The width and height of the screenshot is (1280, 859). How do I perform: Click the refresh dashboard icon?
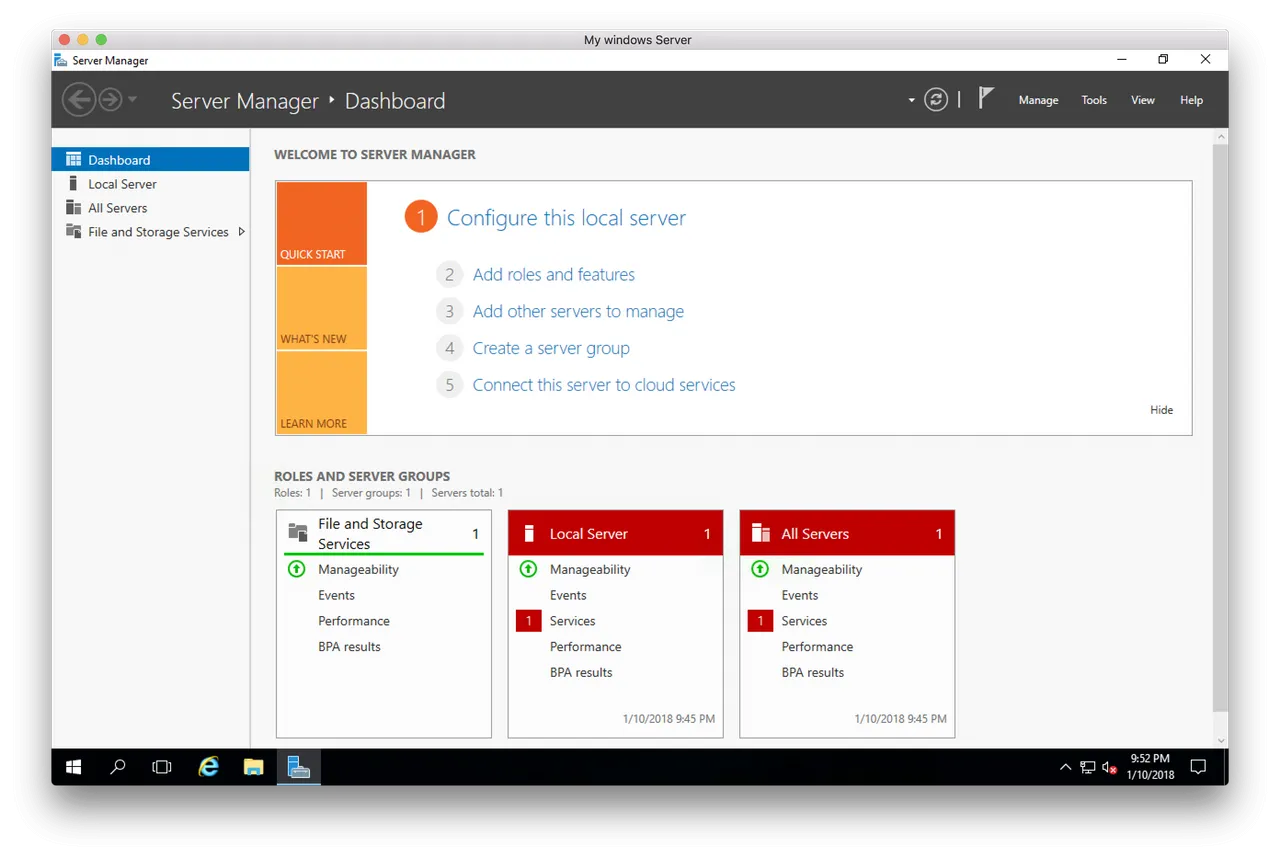point(936,99)
